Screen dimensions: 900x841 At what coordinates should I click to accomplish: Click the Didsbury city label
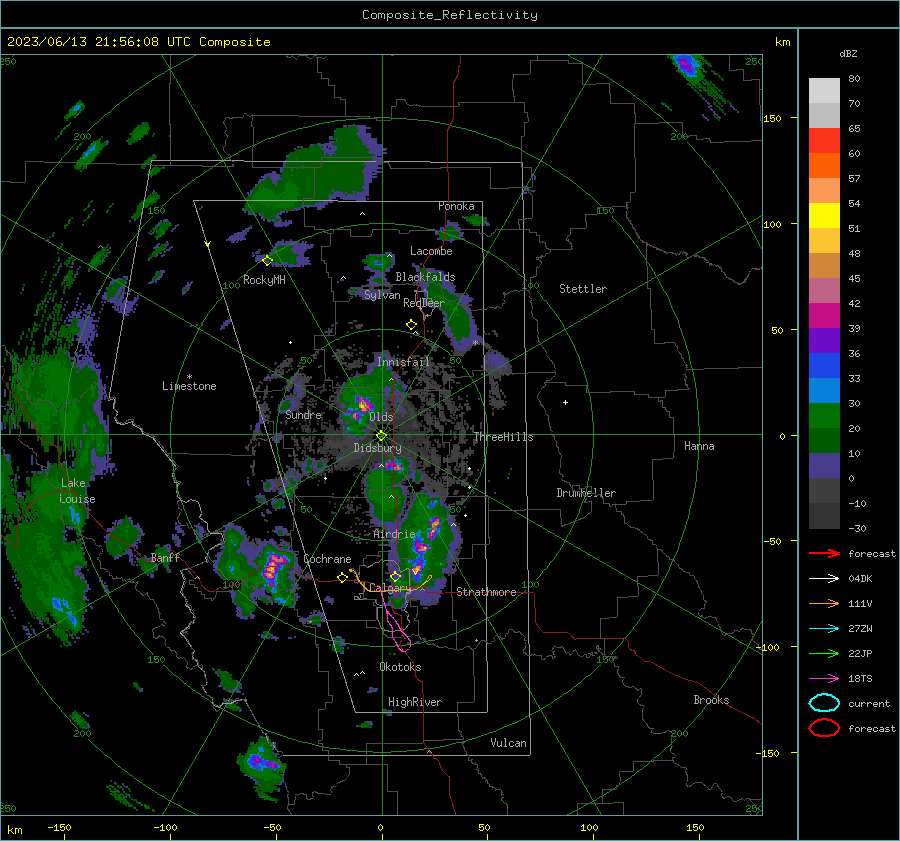coord(377,448)
